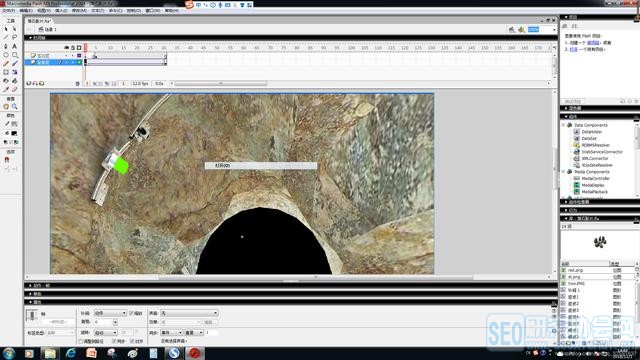640x360 pixels.
Task: Open the sound dropdown in properties
Action: 189,313
